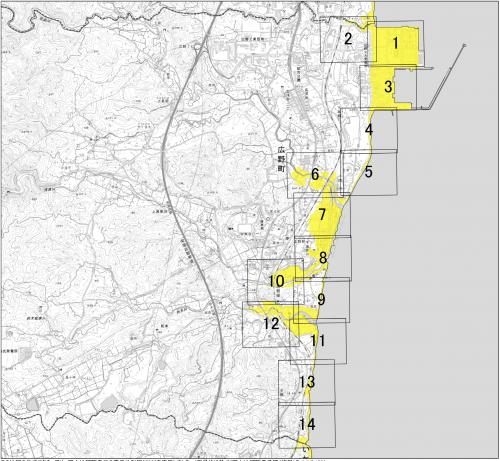Image resolution: width=500 pixels, height=461 pixels.
Task: Click map section number 10
Action: coord(277,281)
